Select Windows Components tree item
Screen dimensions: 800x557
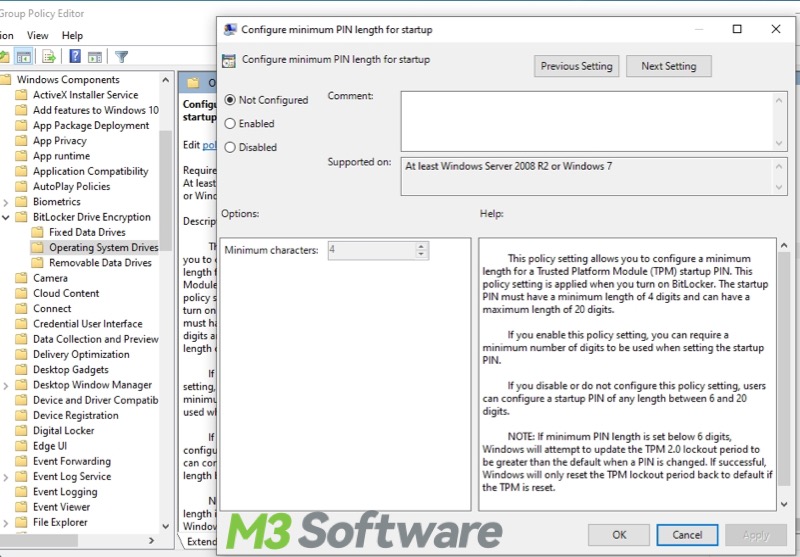pos(68,80)
